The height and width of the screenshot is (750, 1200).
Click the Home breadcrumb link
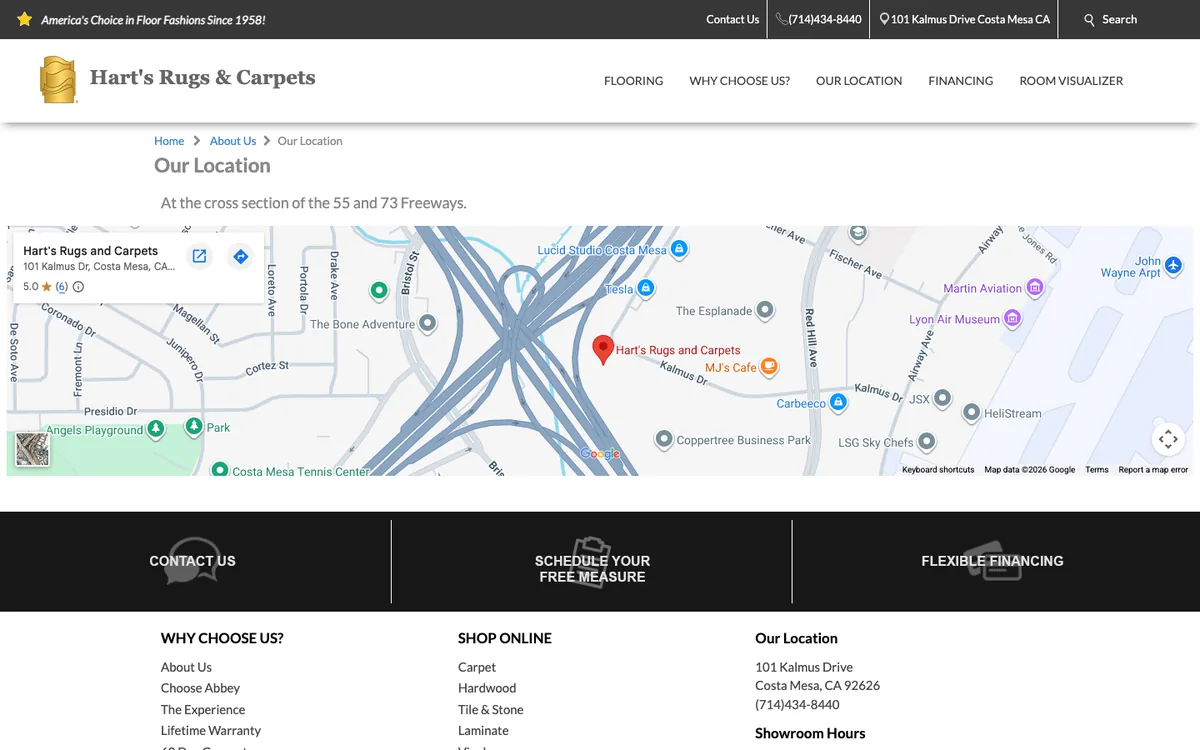point(169,141)
